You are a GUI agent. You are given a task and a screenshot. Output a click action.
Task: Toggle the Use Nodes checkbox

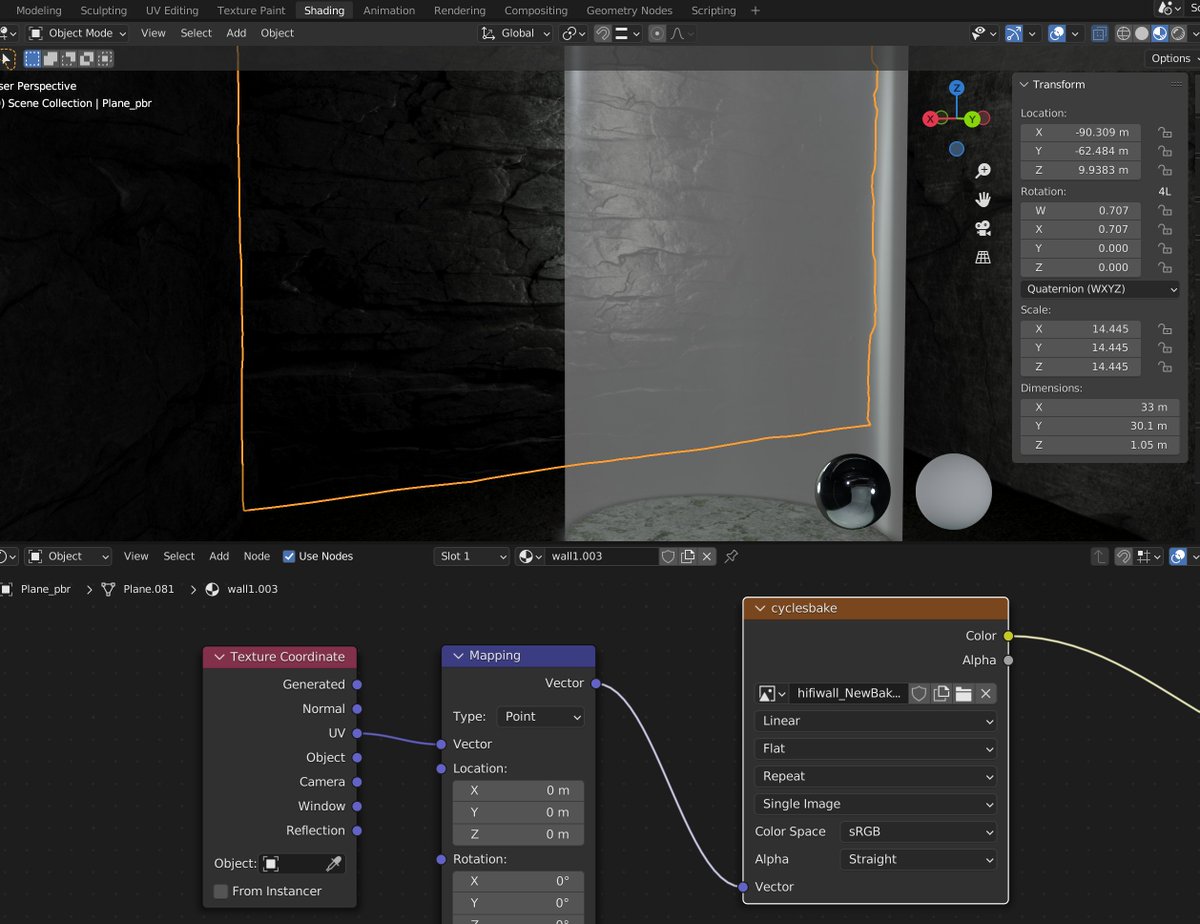[x=289, y=556]
